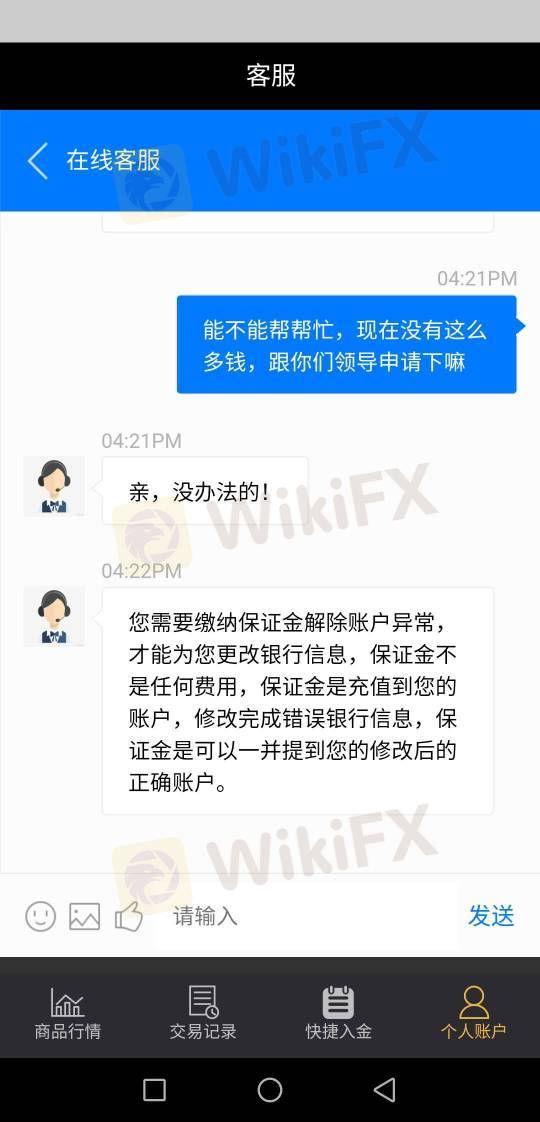
Task: Send a thumbs-up like icon
Action: click(x=129, y=916)
